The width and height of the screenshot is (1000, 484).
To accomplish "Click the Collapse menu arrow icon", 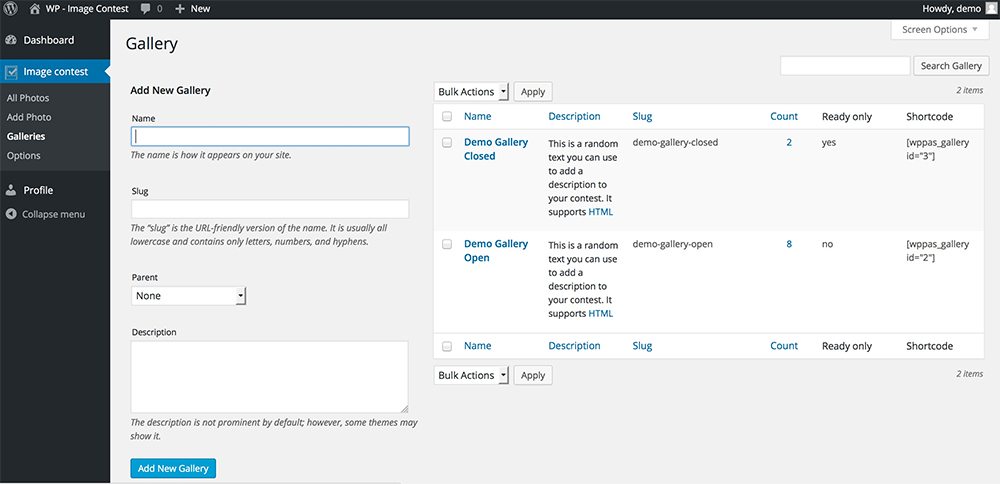I will click(11, 214).
